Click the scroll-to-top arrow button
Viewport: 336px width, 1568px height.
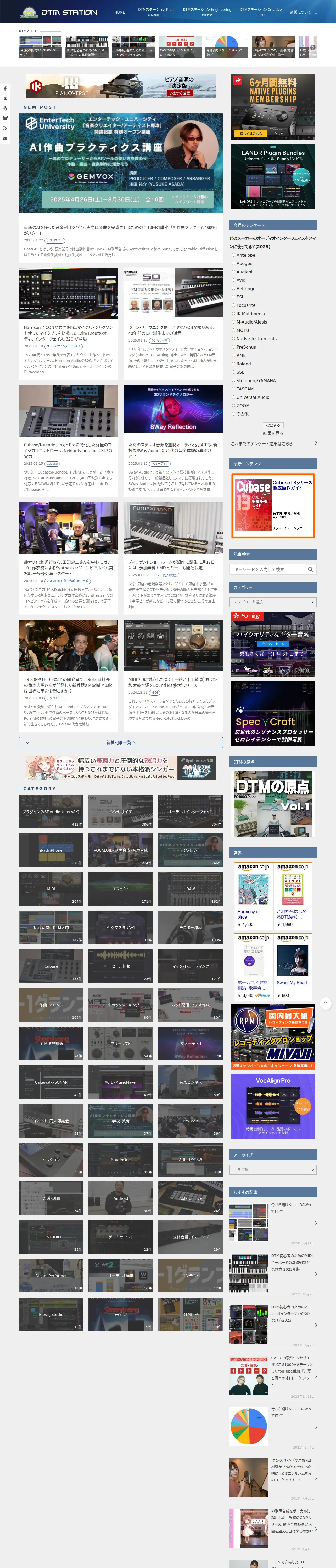(x=326, y=1003)
